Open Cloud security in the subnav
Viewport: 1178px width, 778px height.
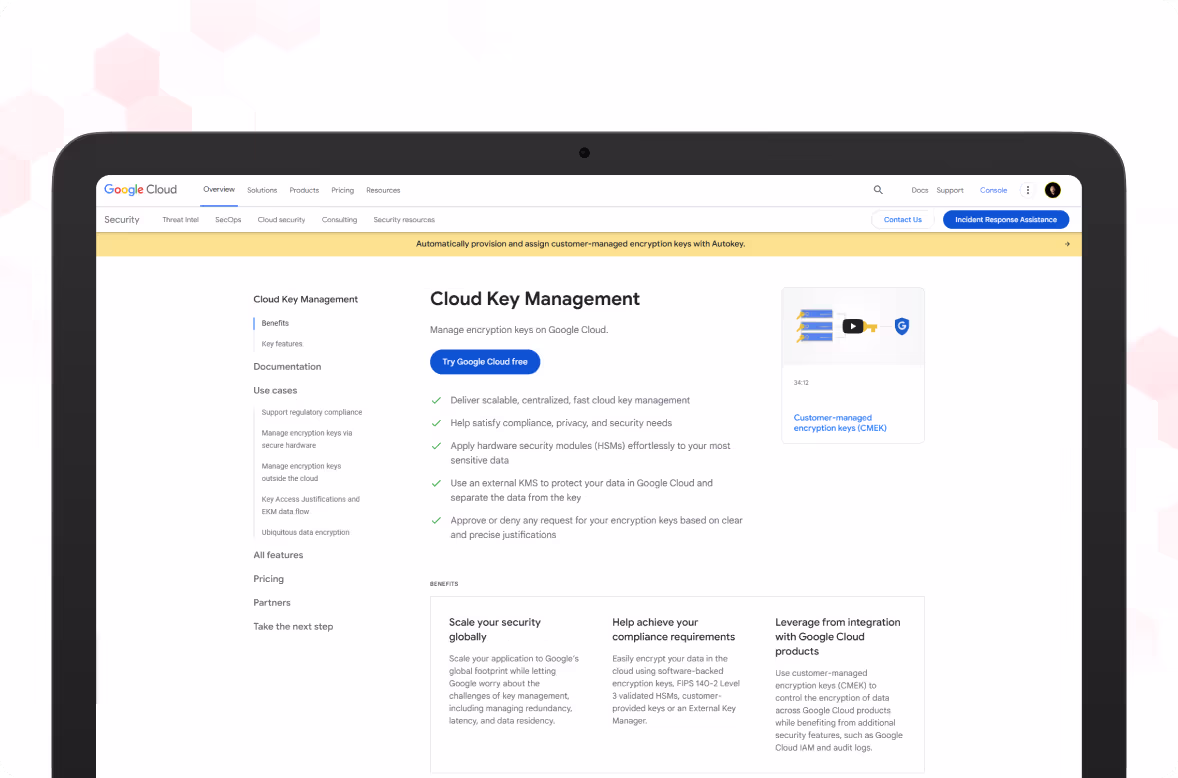(281, 220)
